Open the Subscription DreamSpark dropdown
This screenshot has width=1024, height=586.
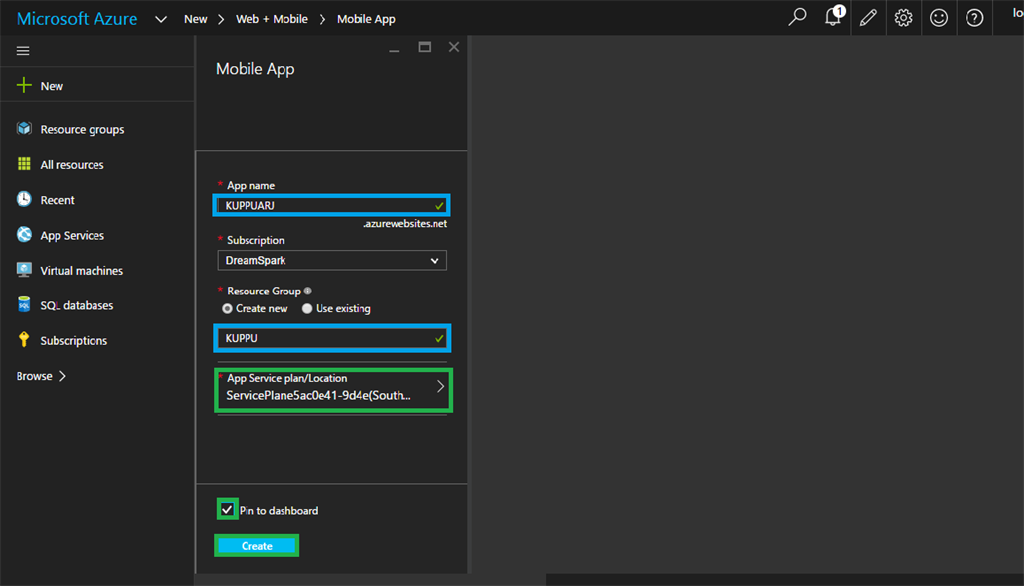pos(332,261)
